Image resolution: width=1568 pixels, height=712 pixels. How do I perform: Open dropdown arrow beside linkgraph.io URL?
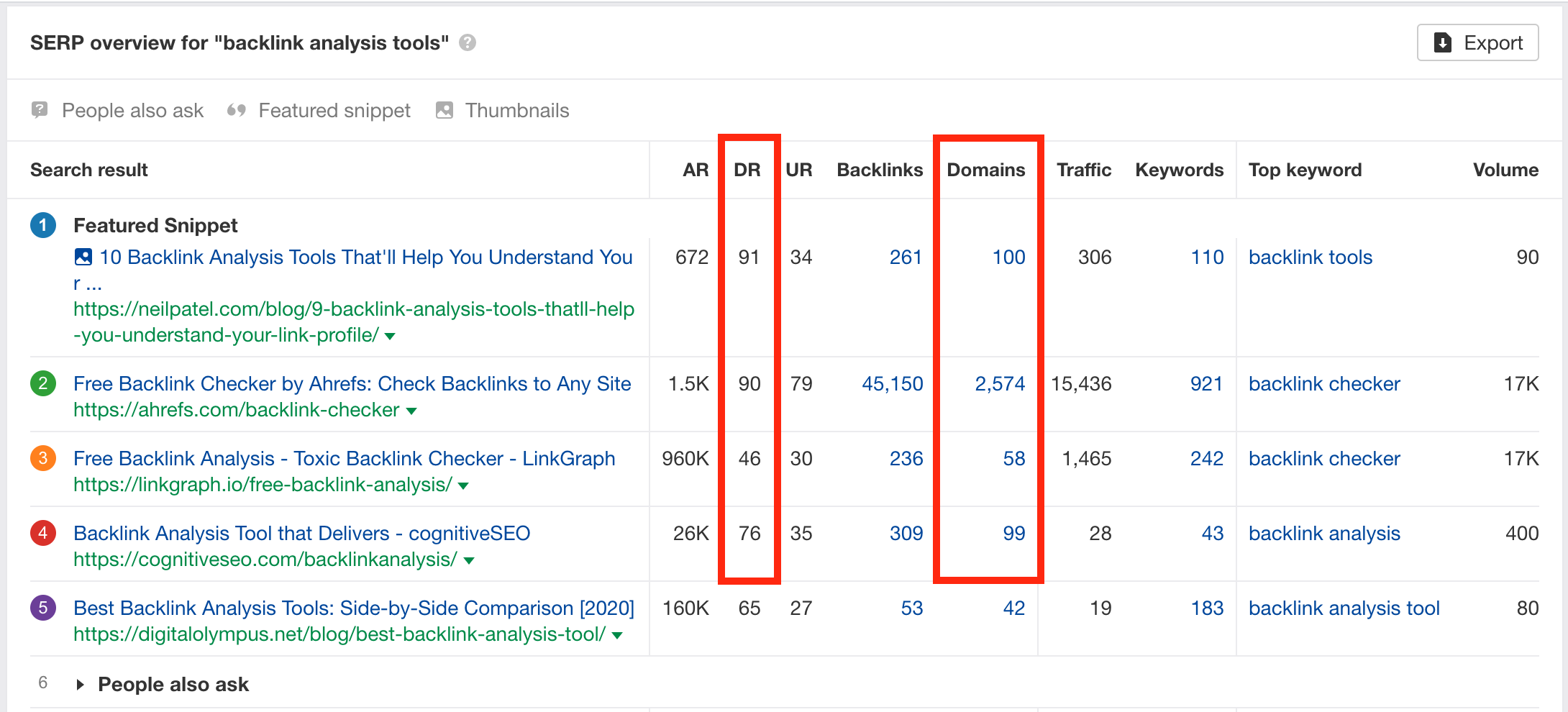pos(463,486)
